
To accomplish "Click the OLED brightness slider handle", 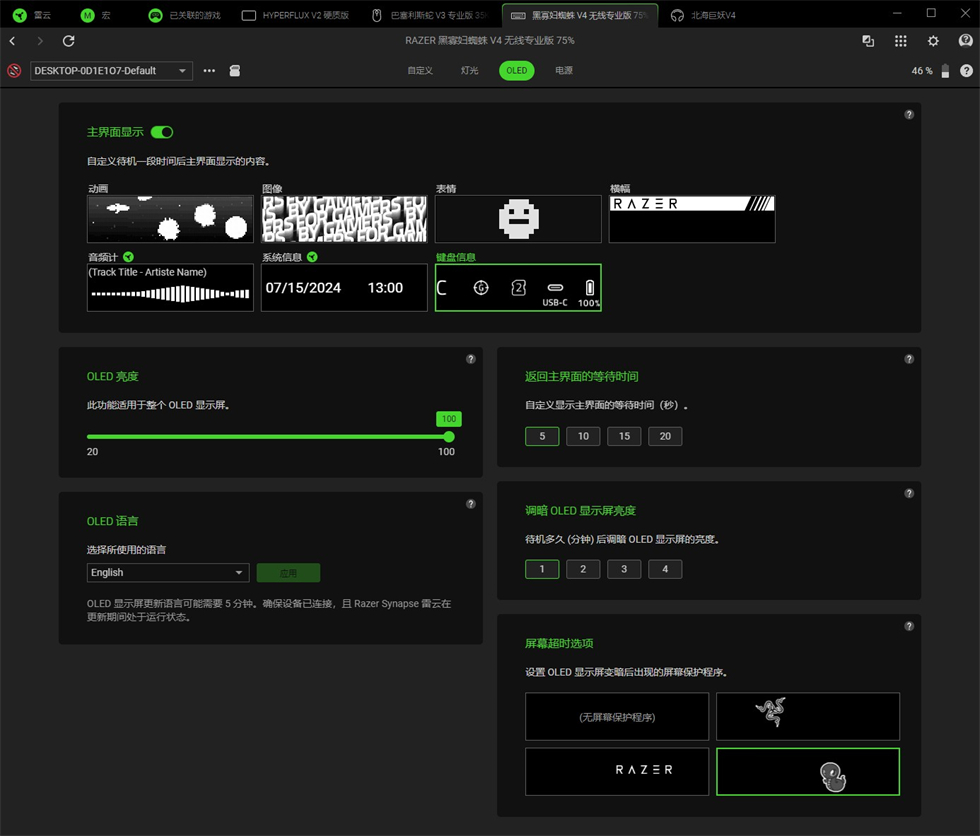I will (449, 437).
